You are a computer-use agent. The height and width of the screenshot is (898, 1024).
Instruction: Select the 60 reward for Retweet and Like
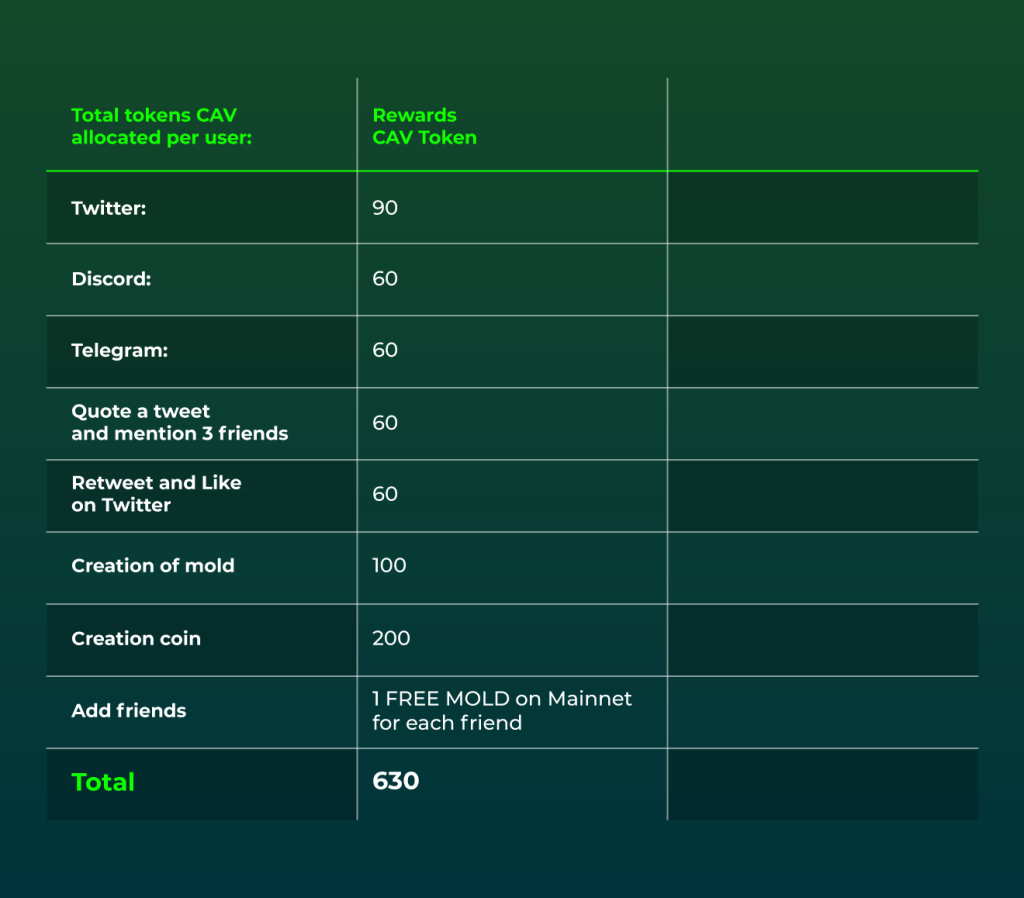385,494
